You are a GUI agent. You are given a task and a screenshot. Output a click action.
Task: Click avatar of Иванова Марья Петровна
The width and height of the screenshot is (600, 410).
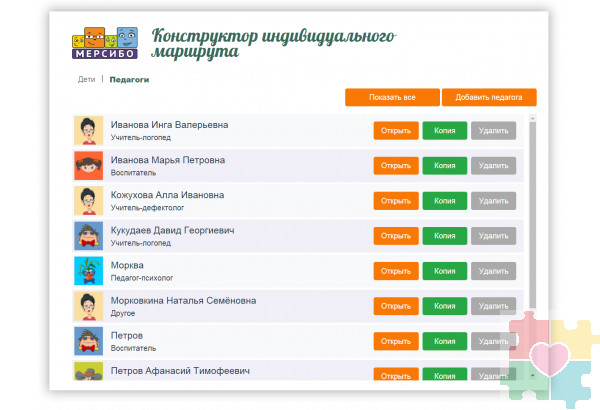click(x=89, y=165)
